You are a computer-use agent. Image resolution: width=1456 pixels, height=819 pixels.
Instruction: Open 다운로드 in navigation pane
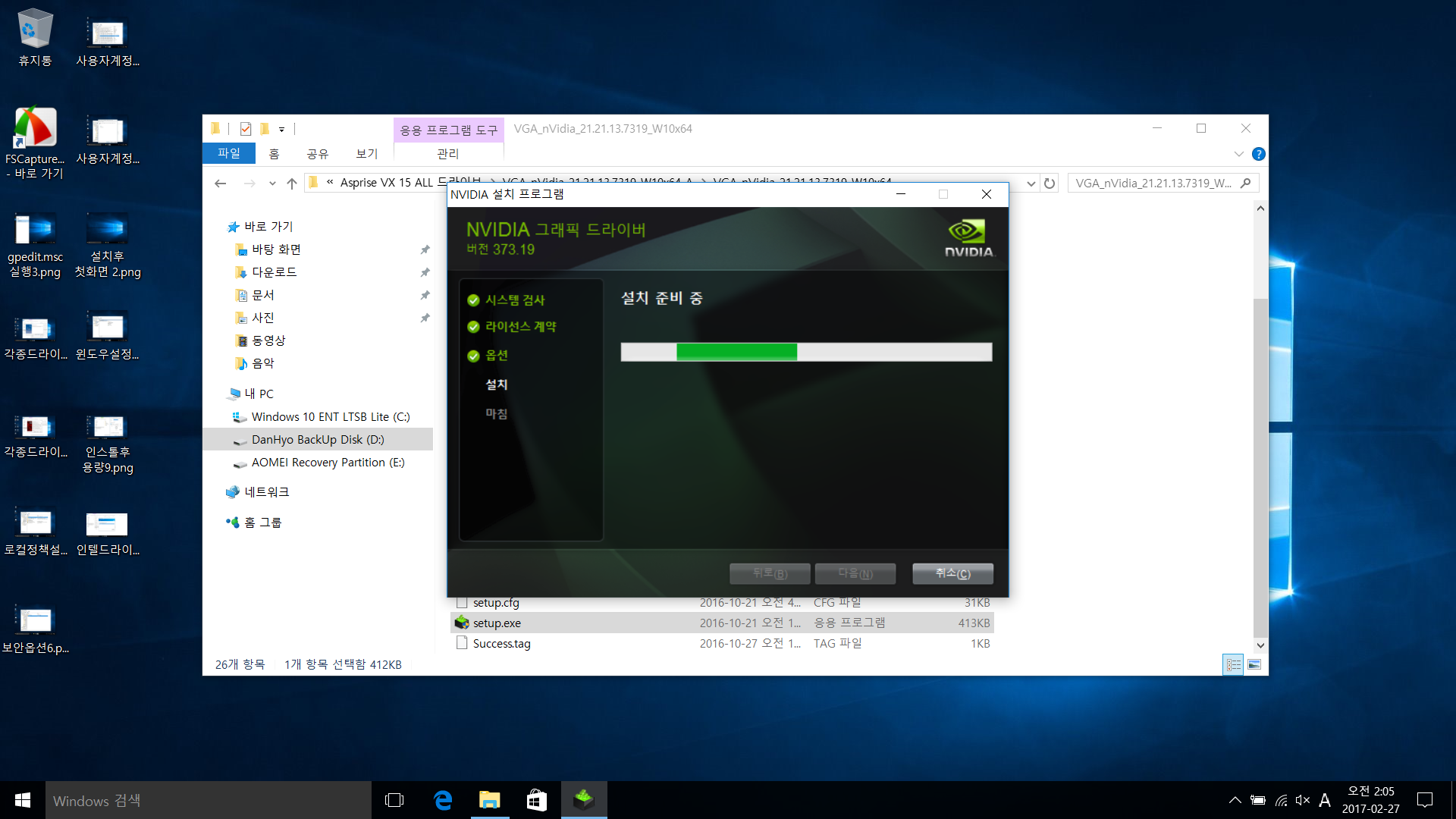[x=274, y=272]
